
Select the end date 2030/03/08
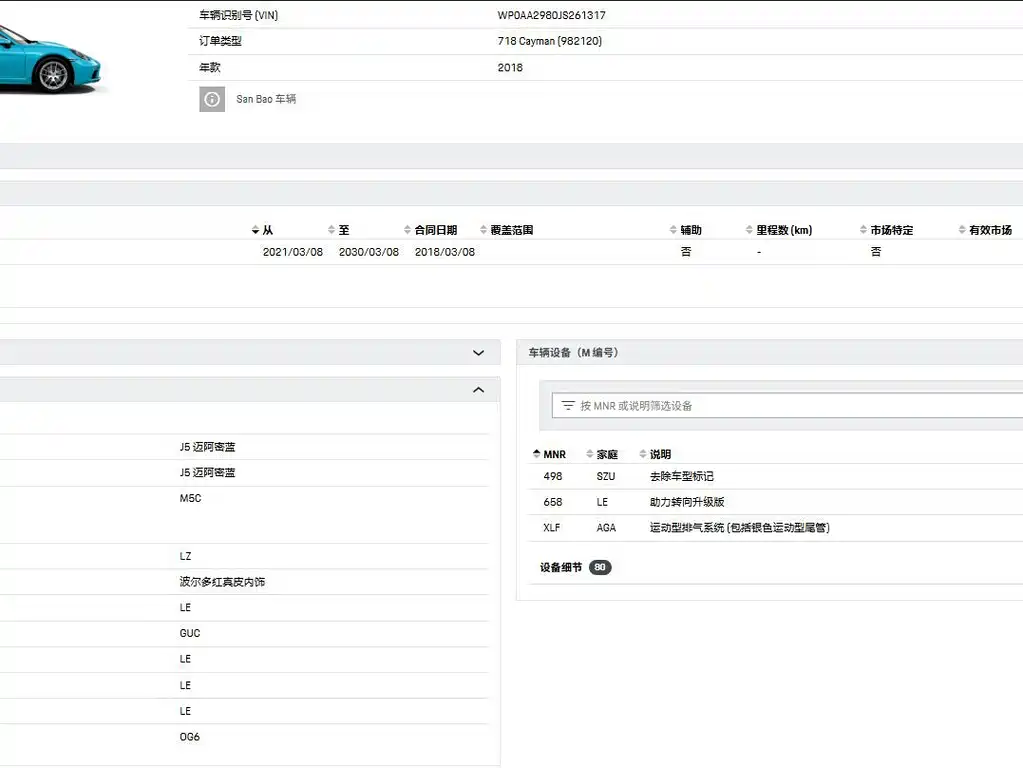point(369,252)
